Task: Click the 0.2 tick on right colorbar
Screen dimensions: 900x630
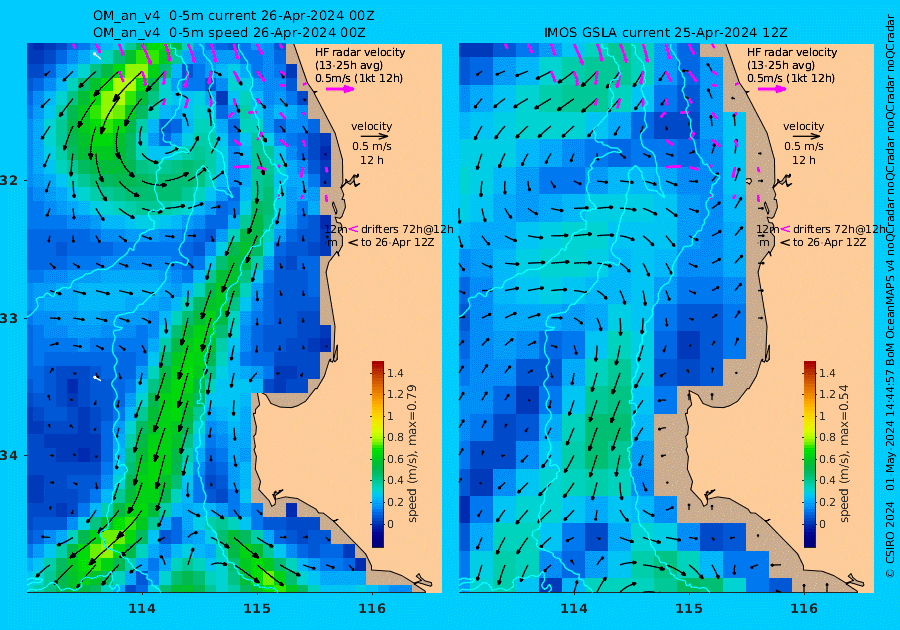Action: click(x=827, y=502)
